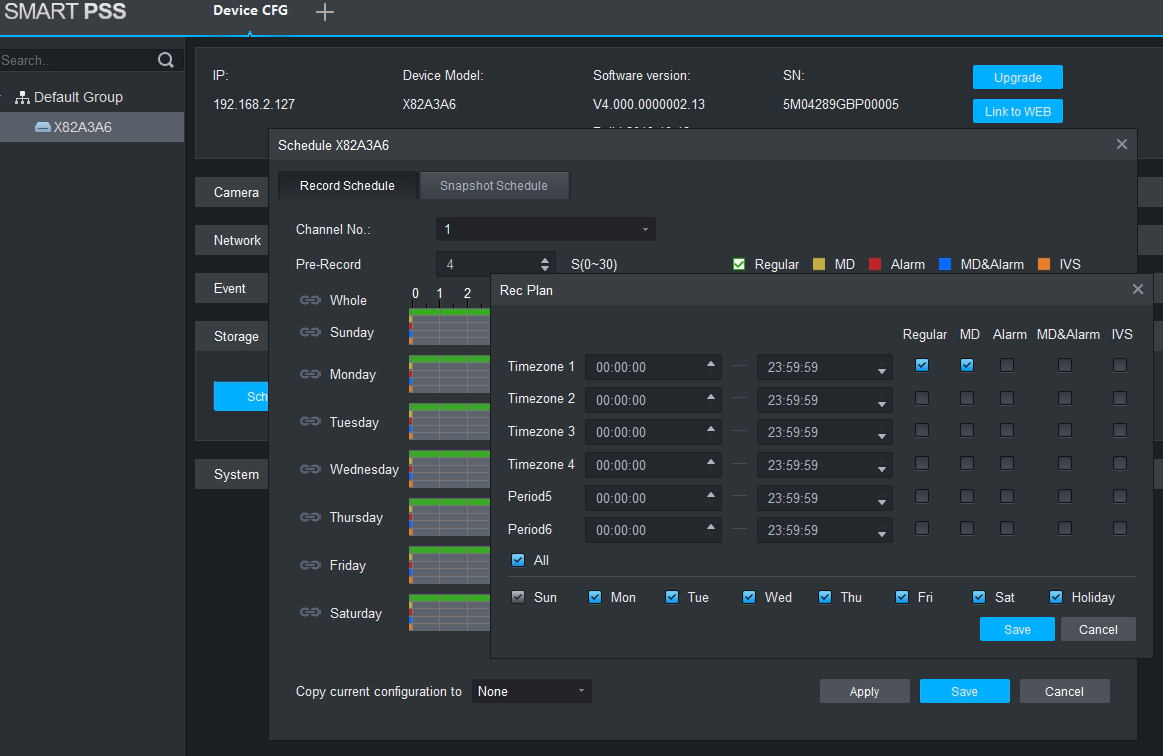Click the Default Group tree node

pos(77,97)
